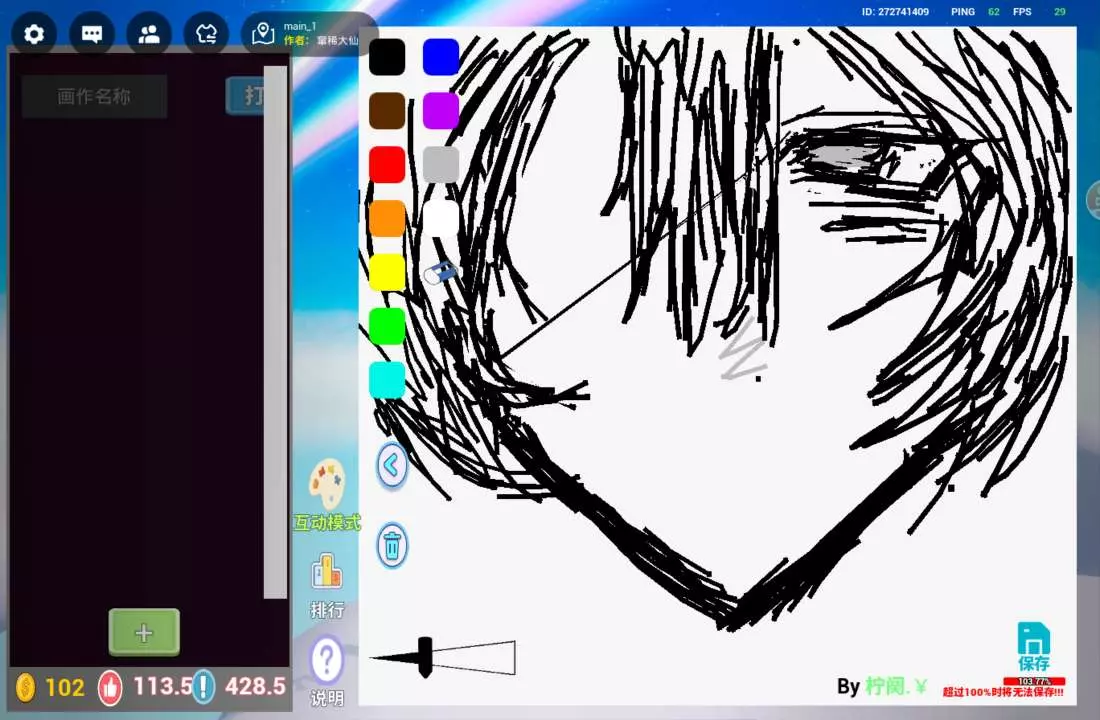This screenshot has height=720, width=1100.
Task: Click the trash can to clear canvas
Action: coord(392,546)
